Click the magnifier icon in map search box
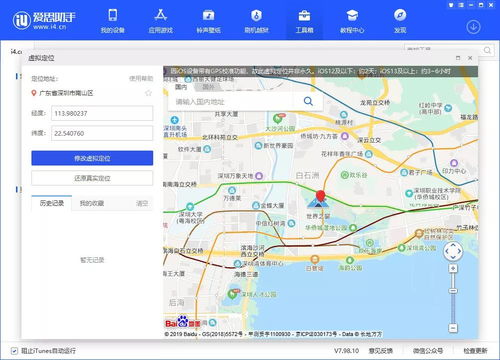Image resolution: width=500 pixels, height=360 pixels. coord(308,101)
